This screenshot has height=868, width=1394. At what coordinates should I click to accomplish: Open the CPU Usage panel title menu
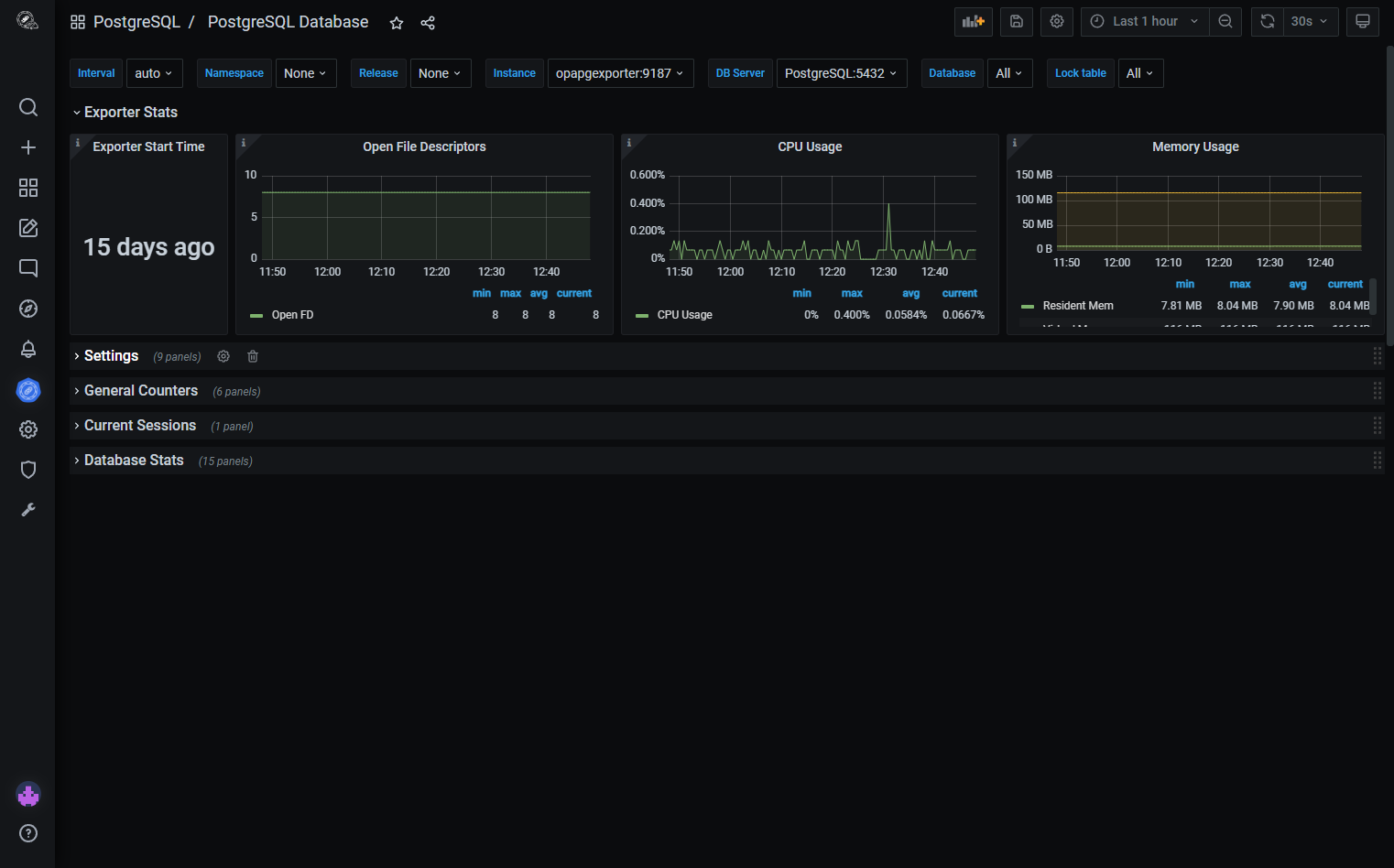810,146
